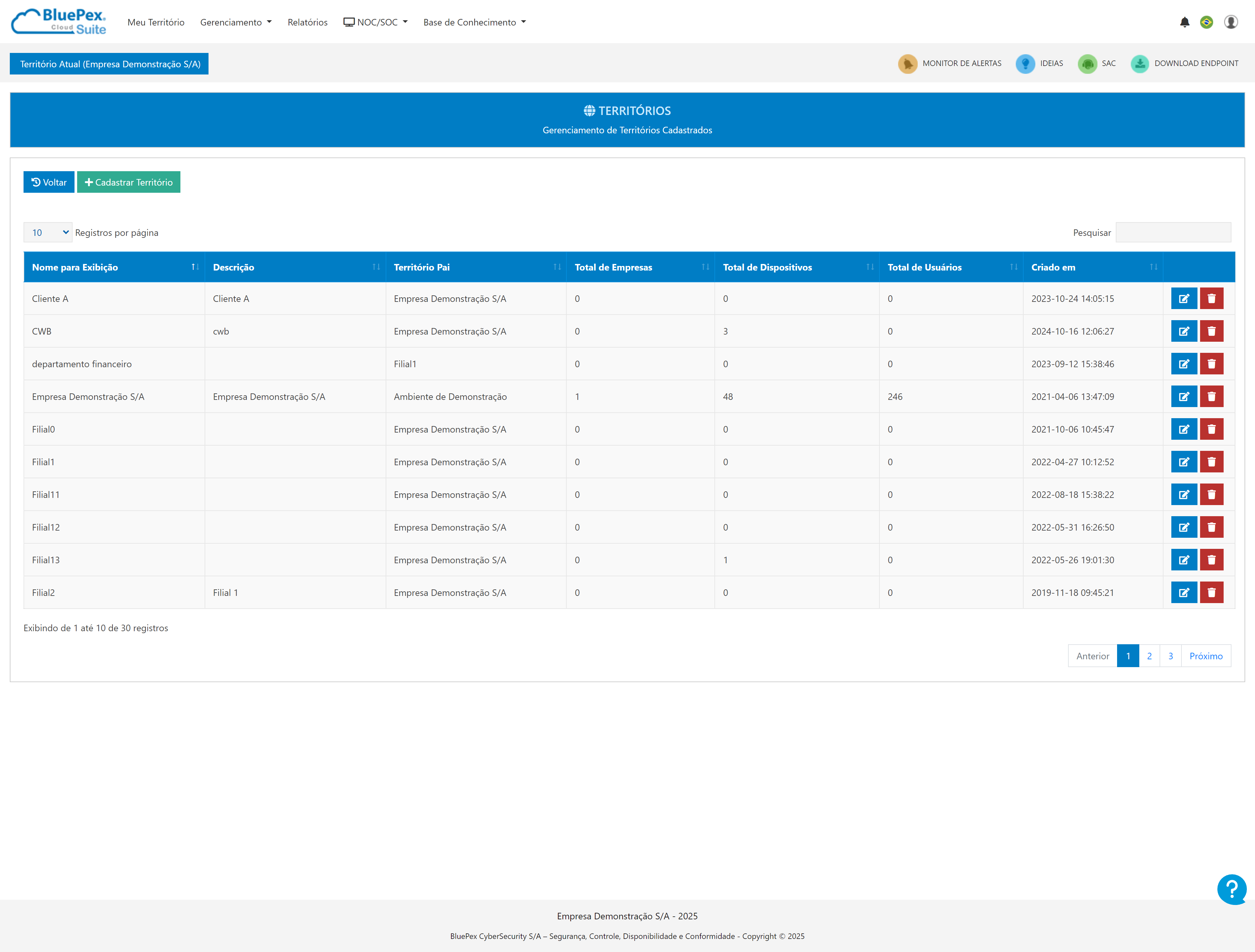This screenshot has height=952, width=1255.
Task: Delete the Filial0 territory
Action: [x=1211, y=429]
